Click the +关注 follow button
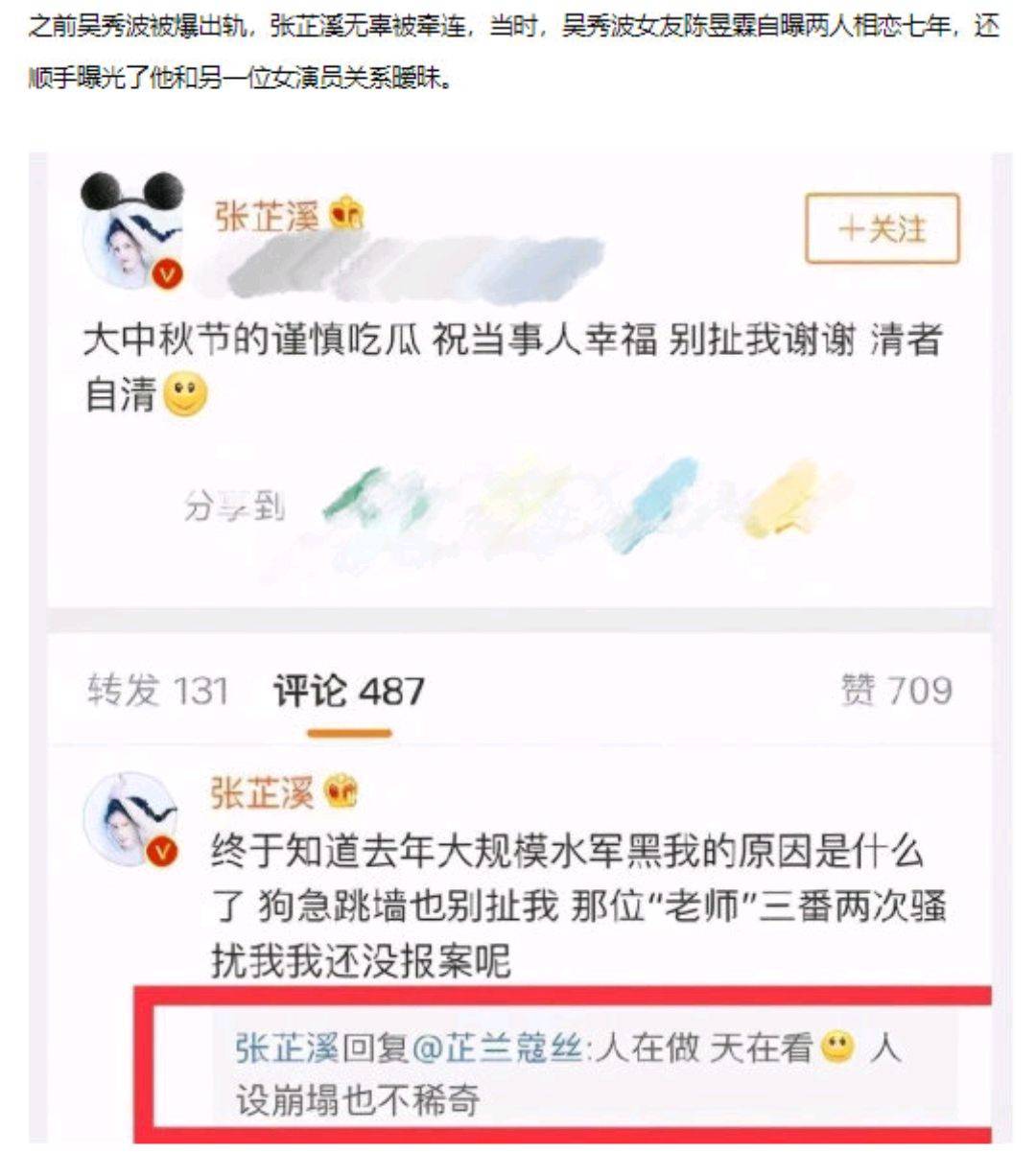Viewport: 1036px width, 1153px height. coord(882,228)
